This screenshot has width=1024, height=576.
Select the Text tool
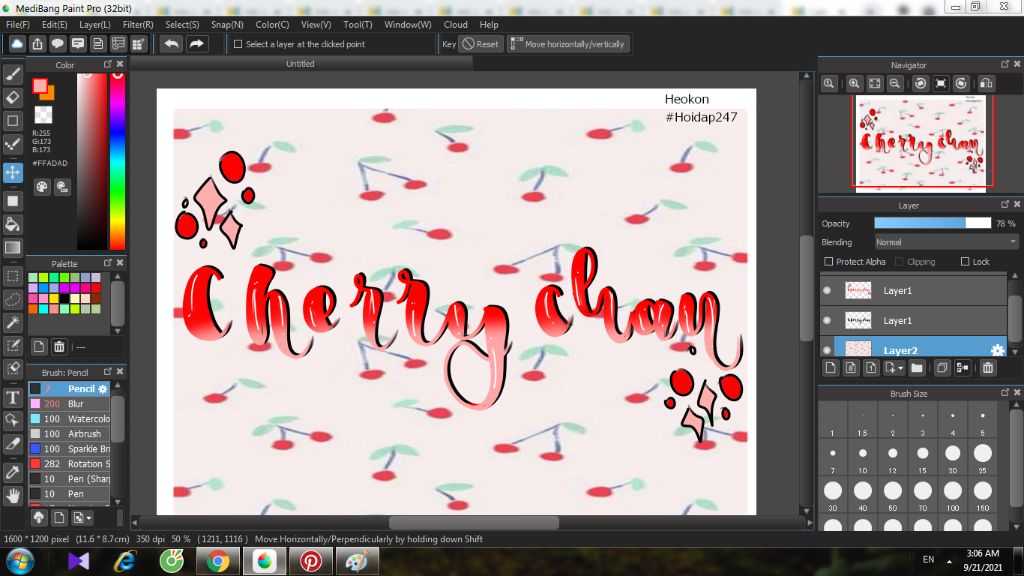[x=12, y=397]
